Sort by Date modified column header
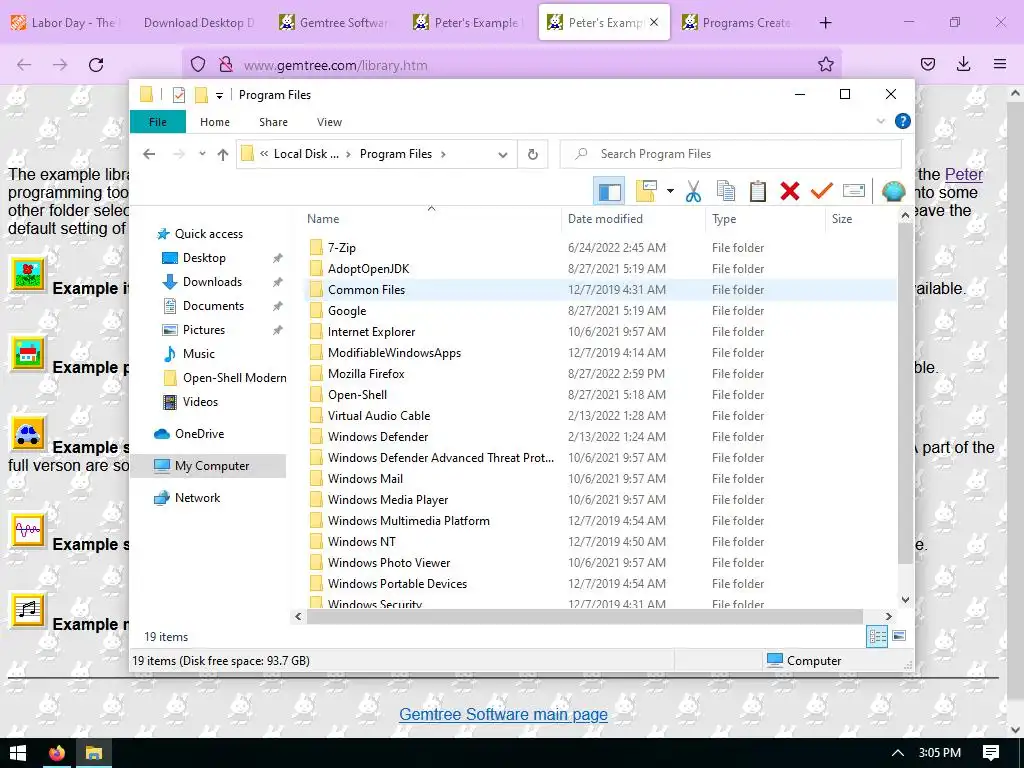1024x768 pixels. pos(605,219)
